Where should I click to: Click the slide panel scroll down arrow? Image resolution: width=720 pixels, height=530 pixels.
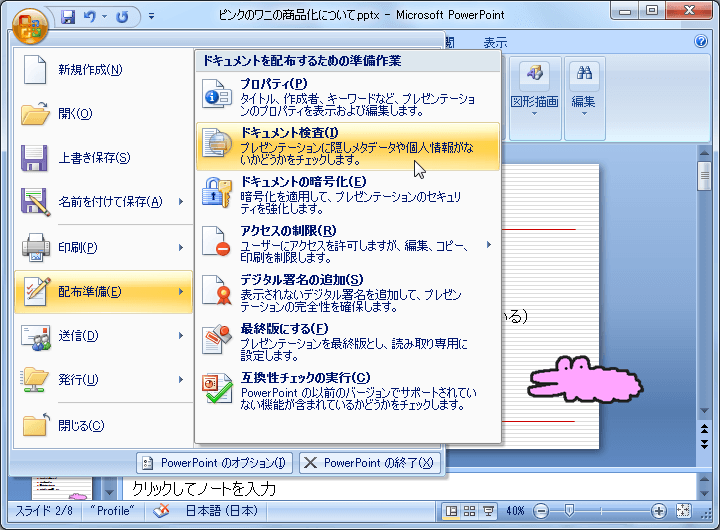point(109,493)
